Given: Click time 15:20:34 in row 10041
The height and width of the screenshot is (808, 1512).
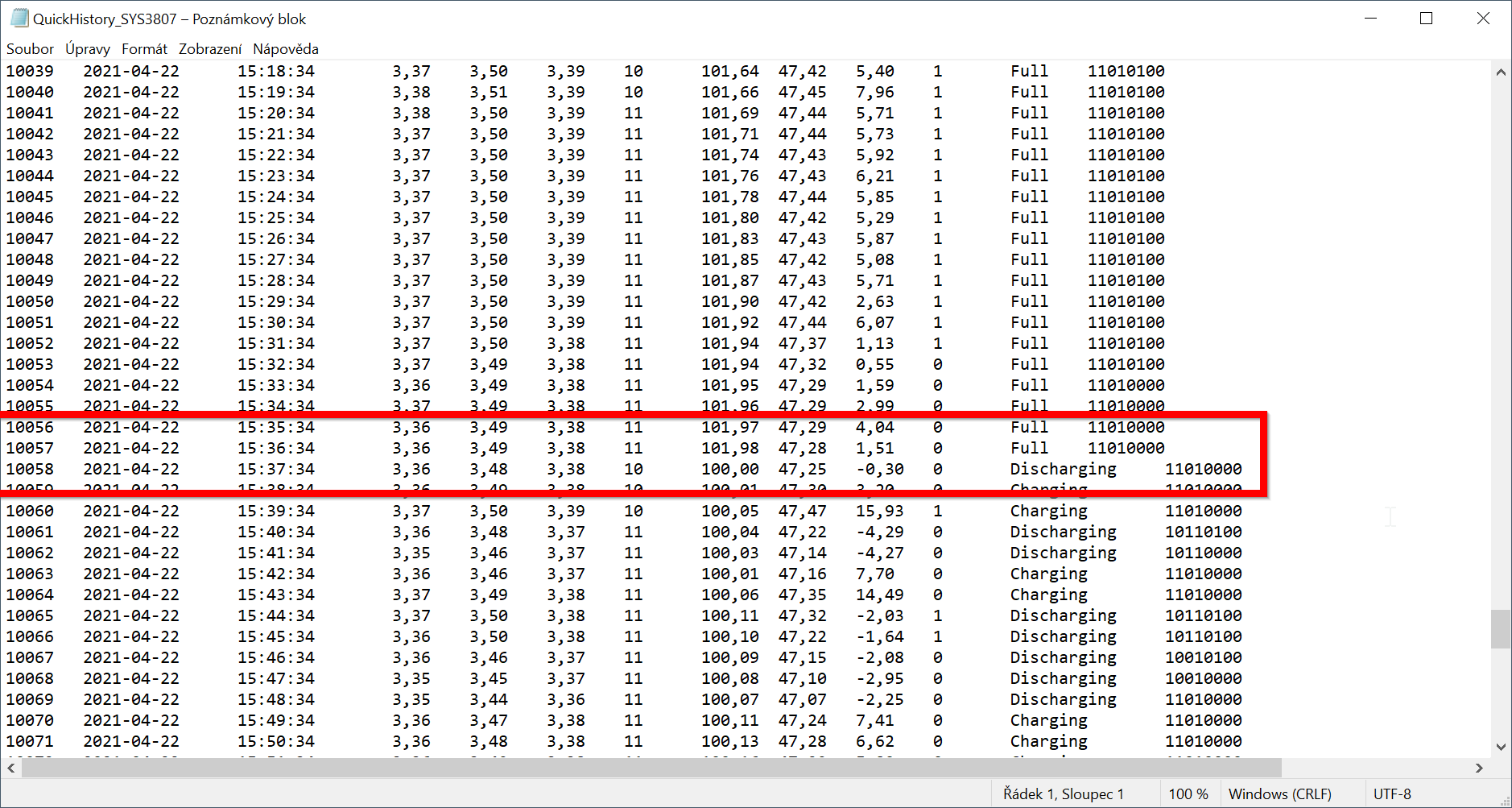Looking at the screenshot, I should 276,113.
